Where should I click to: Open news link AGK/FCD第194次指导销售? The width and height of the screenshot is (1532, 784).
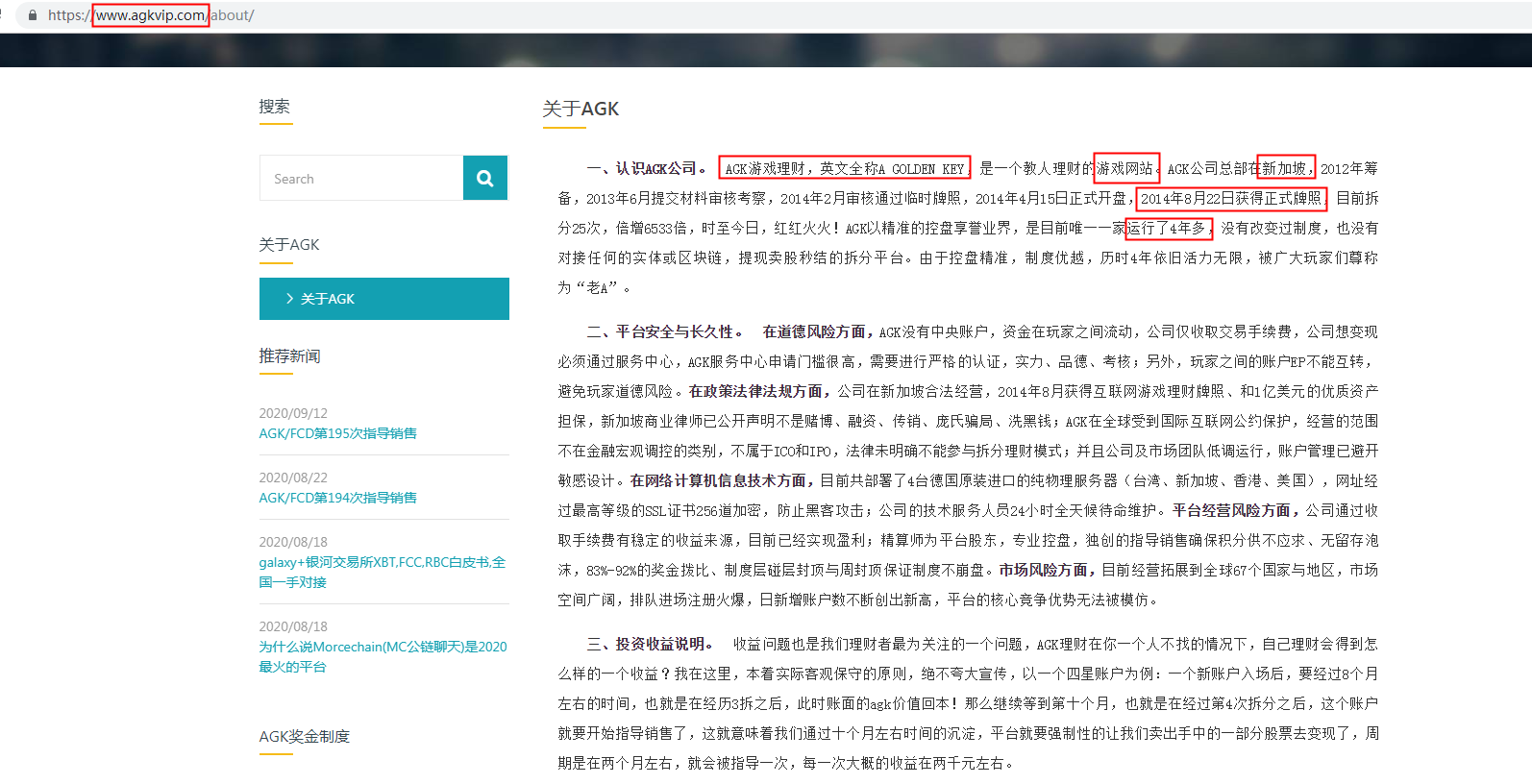pos(338,498)
